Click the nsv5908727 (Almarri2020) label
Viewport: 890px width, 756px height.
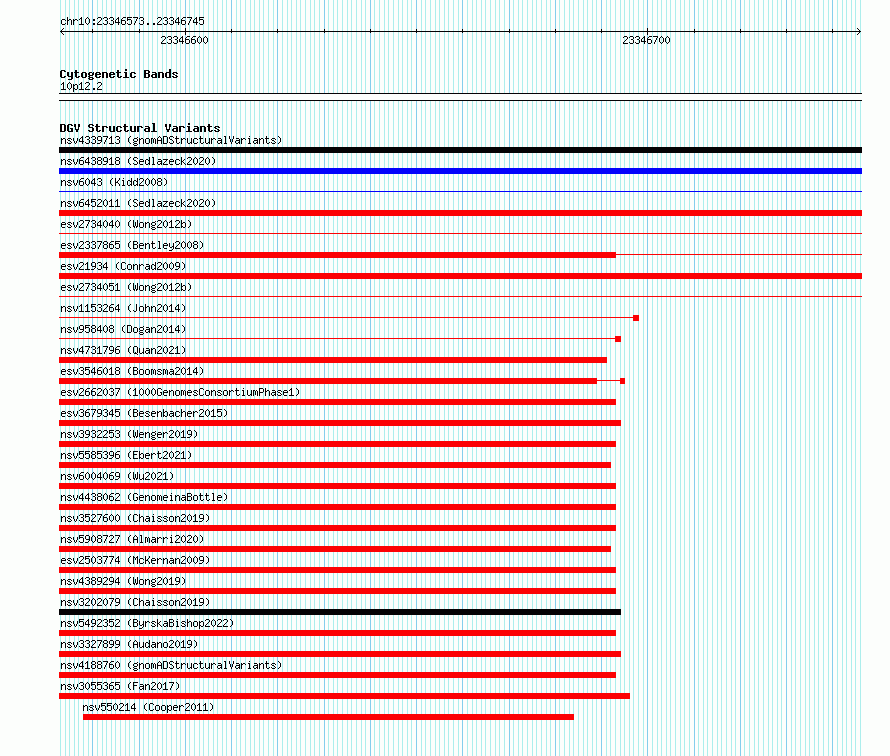click(132, 539)
